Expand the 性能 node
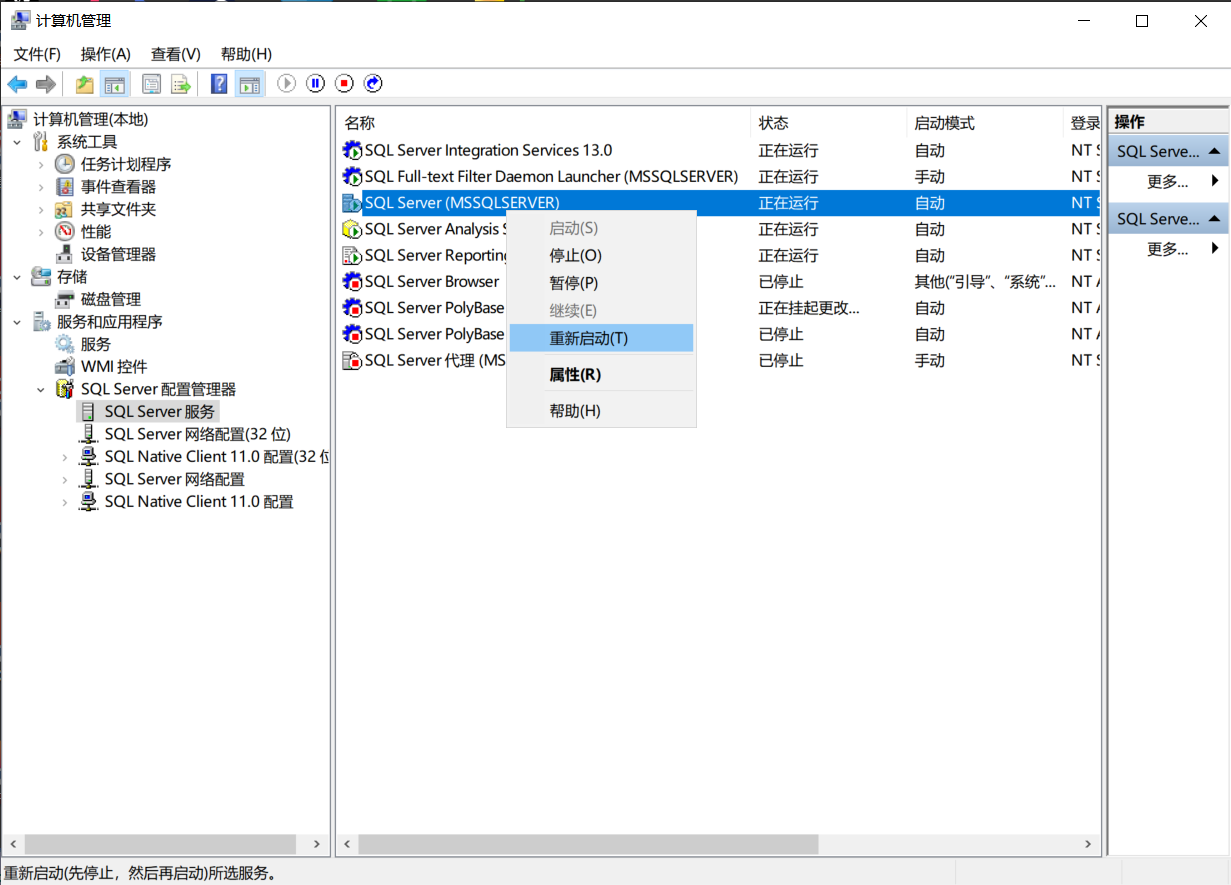The height and width of the screenshot is (885, 1231). (41, 232)
